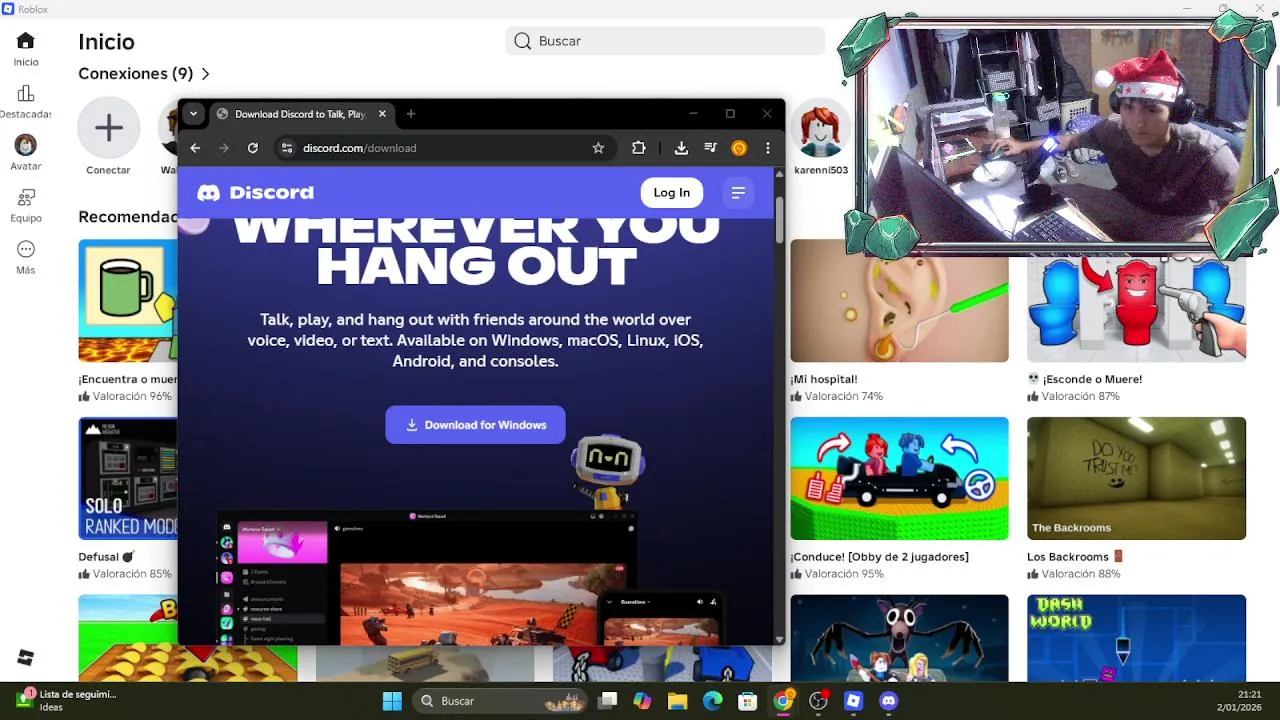View site information icon in address bar
Image resolution: width=1280 pixels, height=720 pixels.
click(x=287, y=148)
